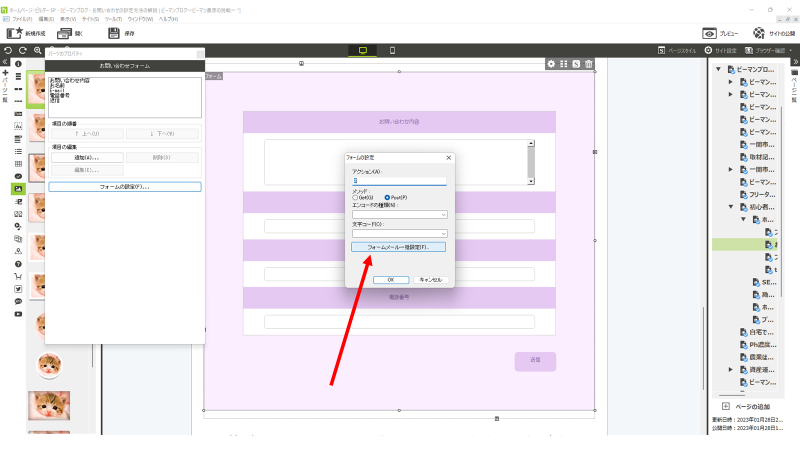
Task: Select the Get(G) radio button
Action: click(x=355, y=198)
